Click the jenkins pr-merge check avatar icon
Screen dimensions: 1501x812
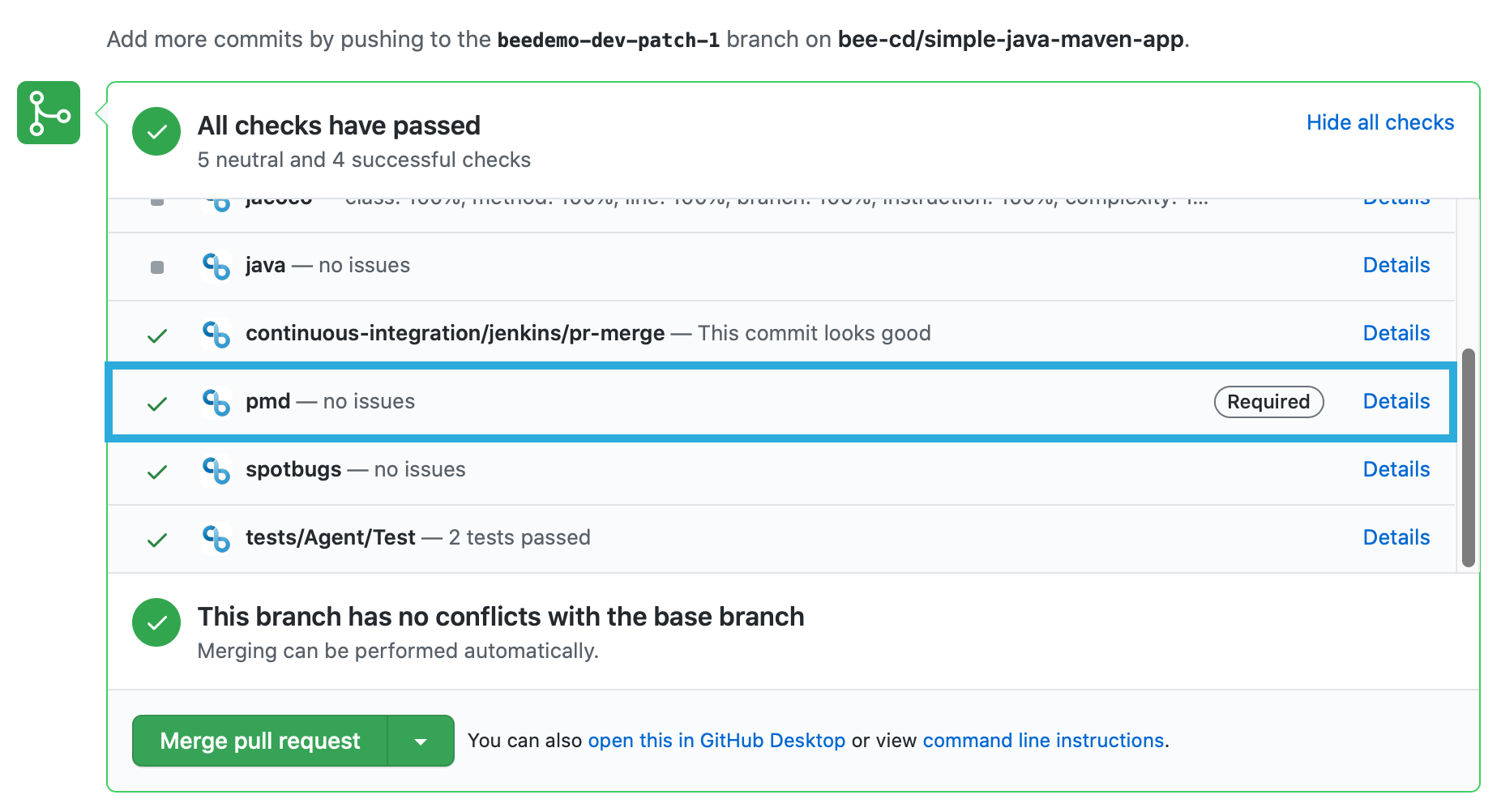pos(216,334)
